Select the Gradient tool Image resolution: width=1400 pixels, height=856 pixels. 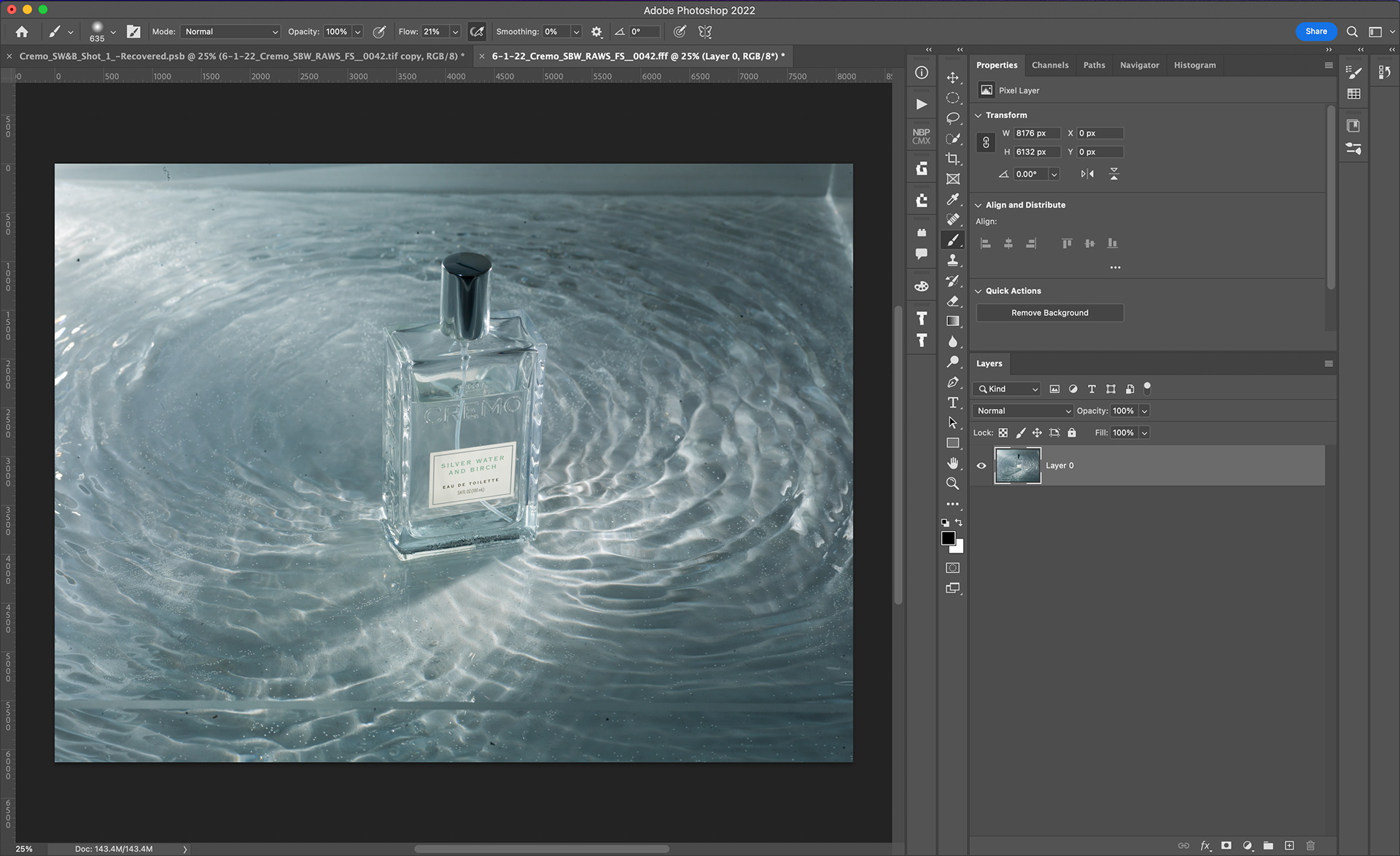point(952,321)
